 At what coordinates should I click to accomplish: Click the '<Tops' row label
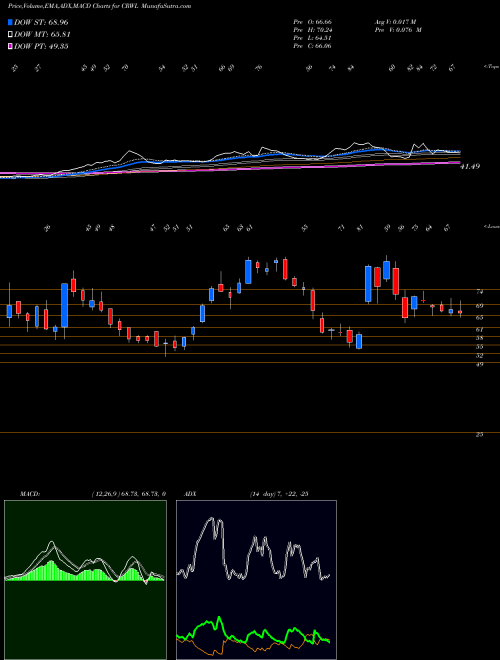tap(491, 67)
